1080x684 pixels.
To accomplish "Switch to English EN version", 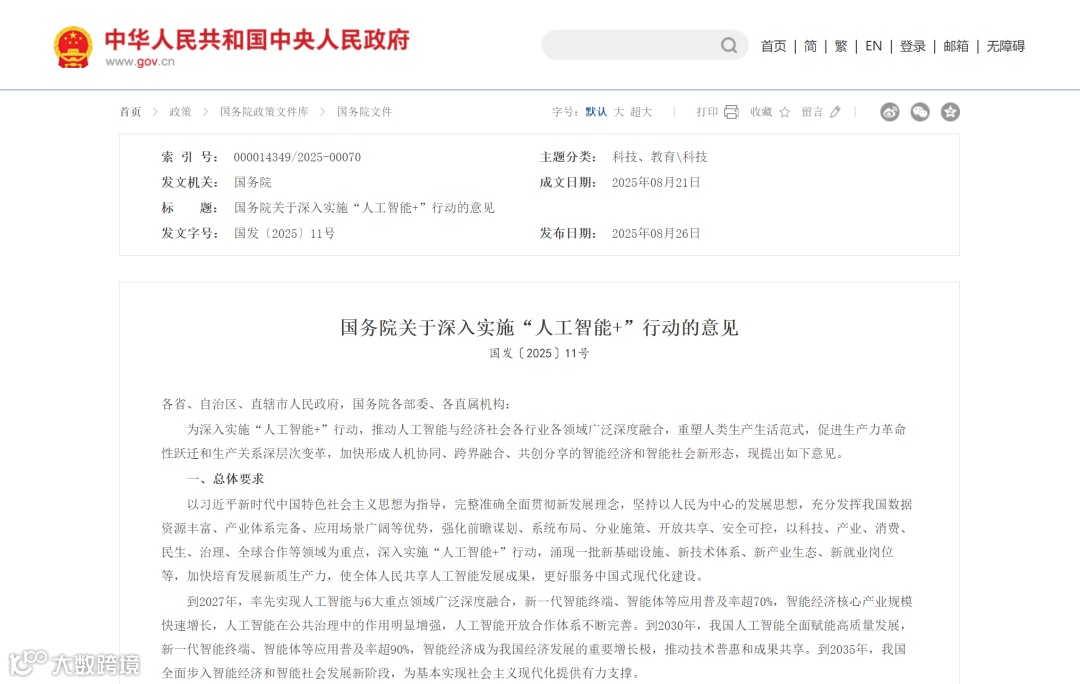I will [x=873, y=46].
